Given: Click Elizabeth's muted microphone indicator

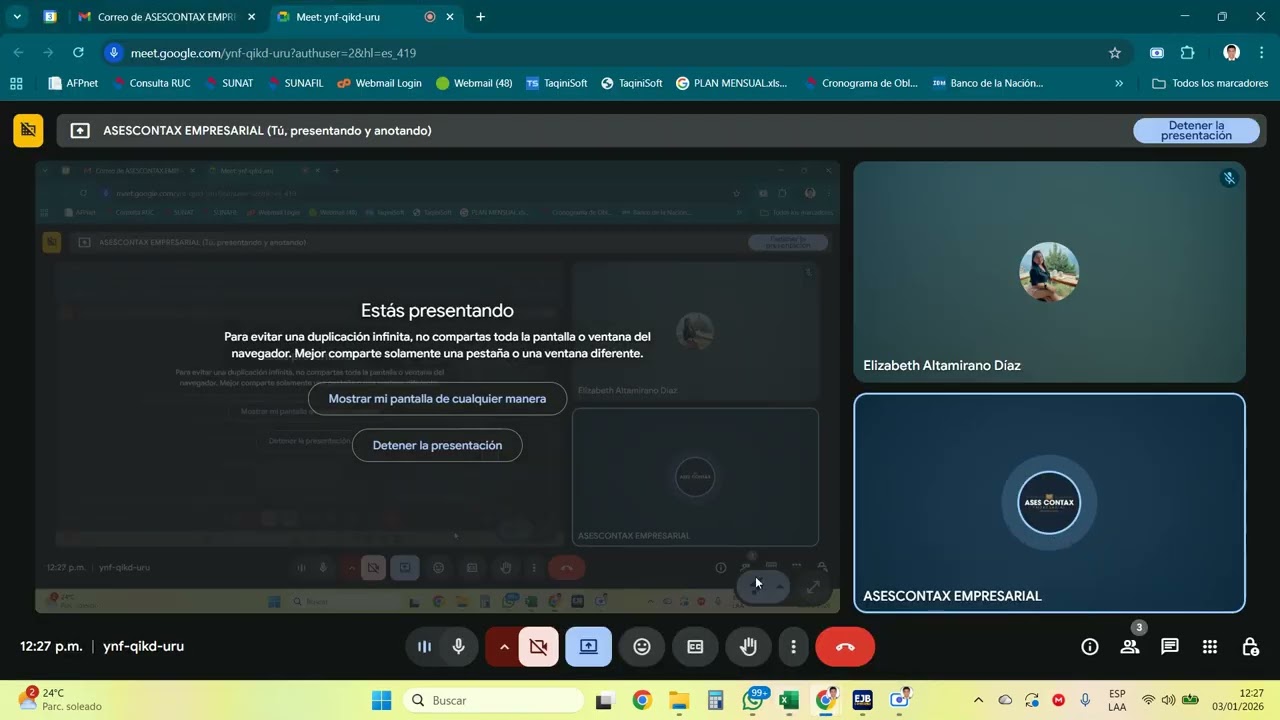Looking at the screenshot, I should (1230, 178).
